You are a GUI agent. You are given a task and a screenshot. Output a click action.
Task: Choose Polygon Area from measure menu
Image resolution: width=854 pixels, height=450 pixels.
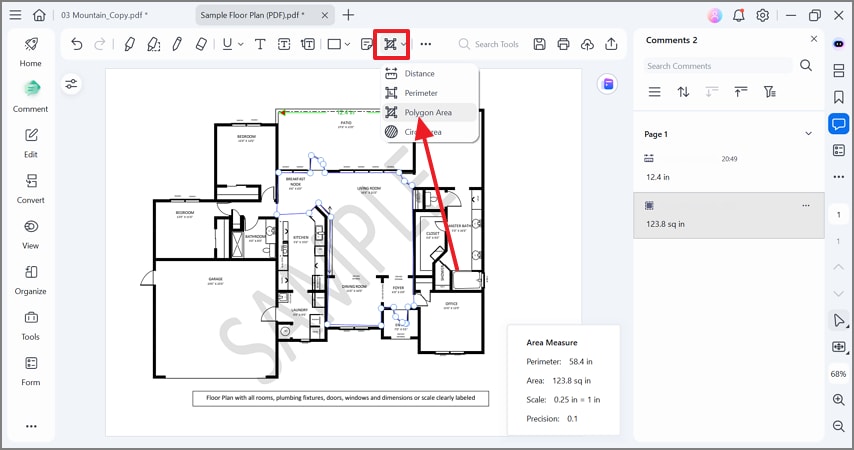[430, 113]
